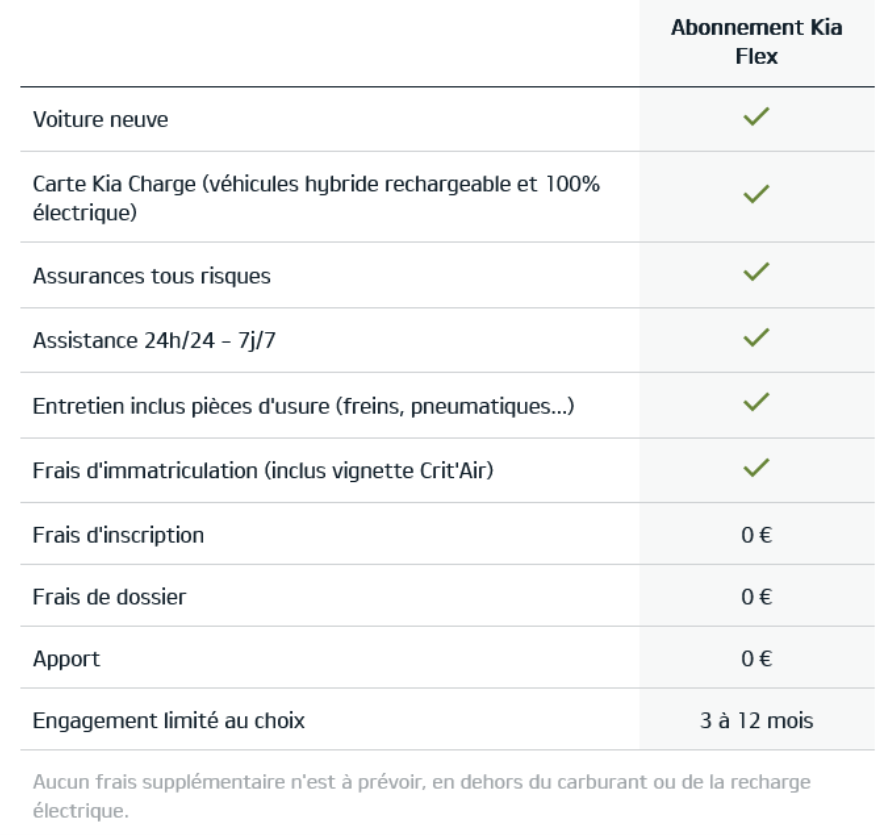Click the checkmark for Voiture neuve

pos(756,117)
